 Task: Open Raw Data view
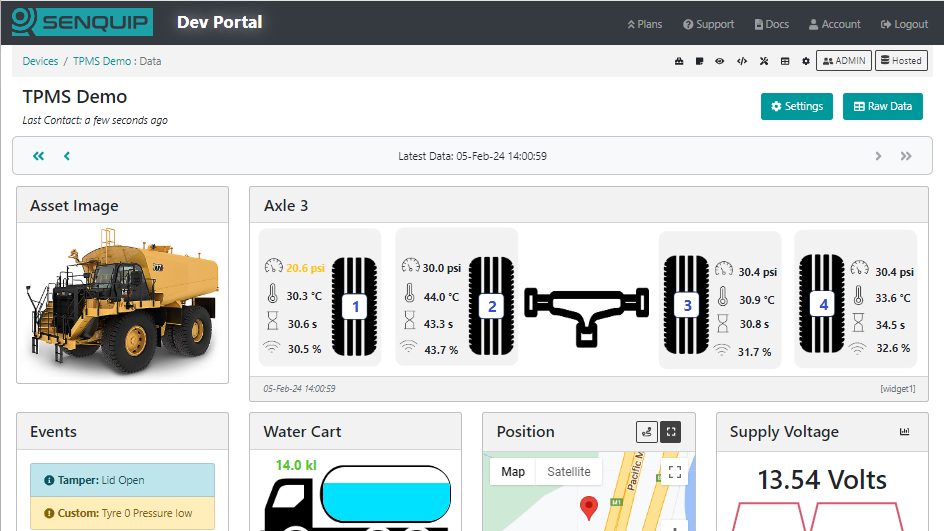[883, 107]
